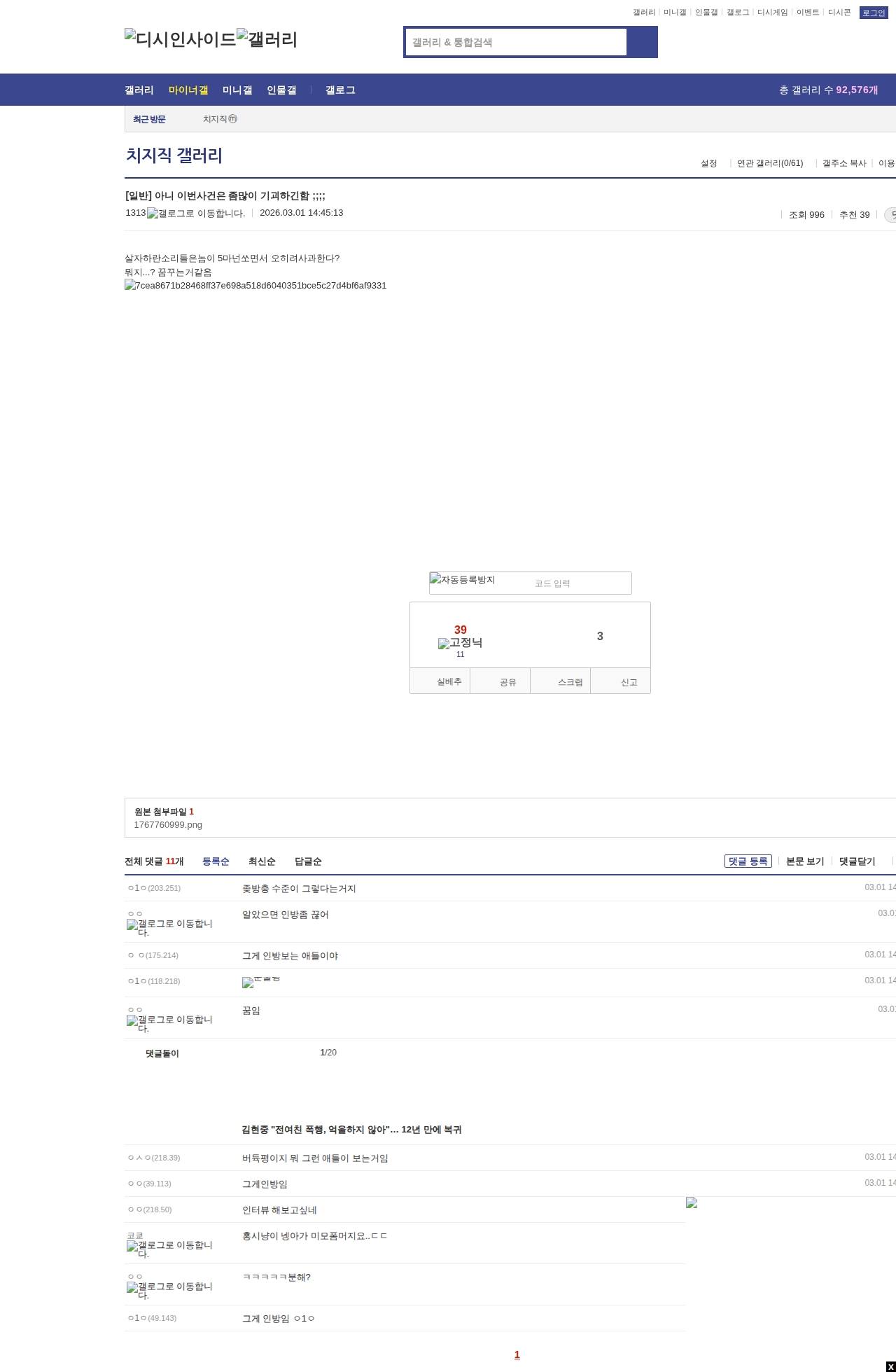Click the 자동등록방지 captcha image

click(463, 580)
